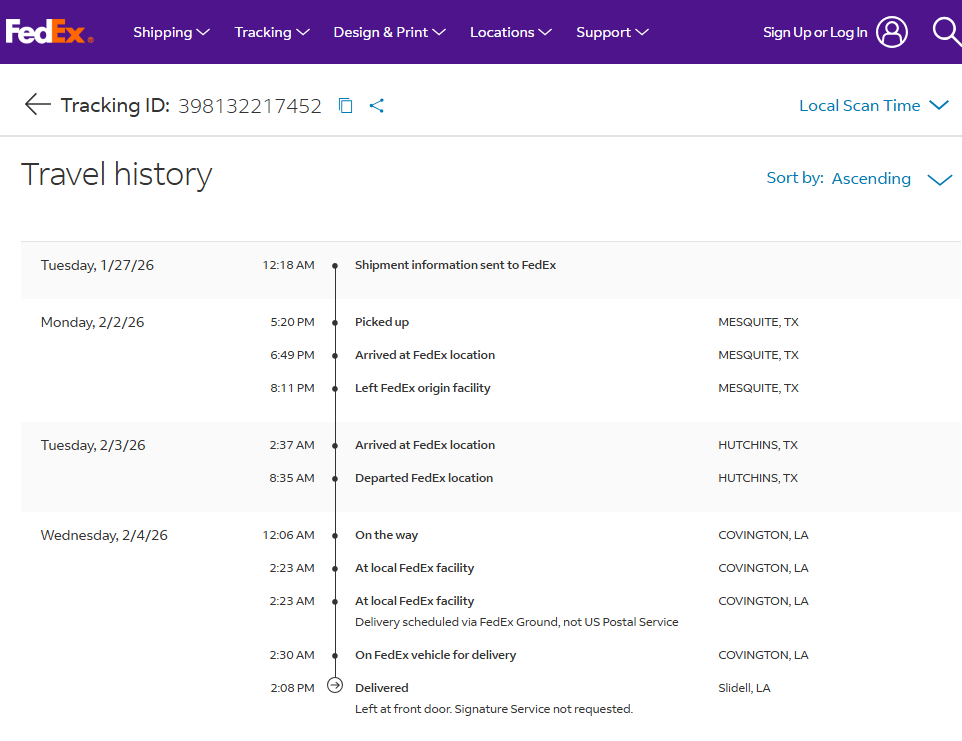Click the 8:35 AM timestamp

[x=291, y=478]
